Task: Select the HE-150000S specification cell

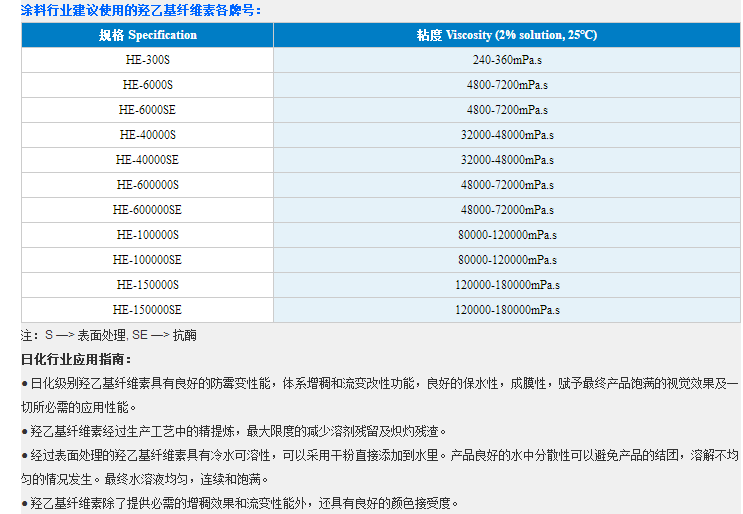Action: [148, 285]
